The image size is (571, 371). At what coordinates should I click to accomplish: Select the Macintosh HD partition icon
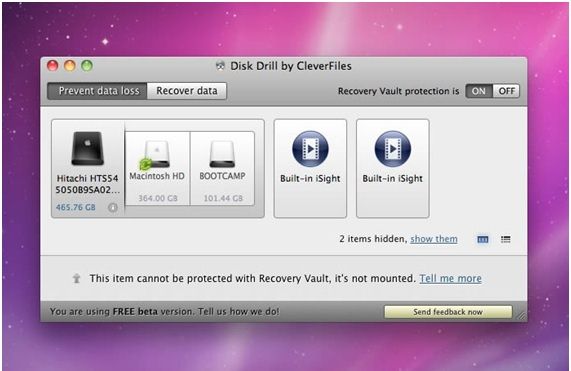point(157,154)
